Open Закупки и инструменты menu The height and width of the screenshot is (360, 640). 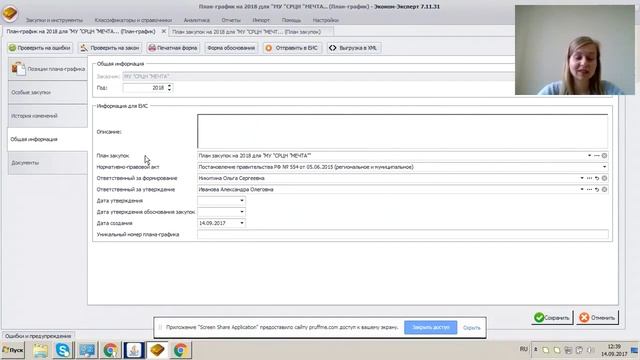[x=54, y=20]
